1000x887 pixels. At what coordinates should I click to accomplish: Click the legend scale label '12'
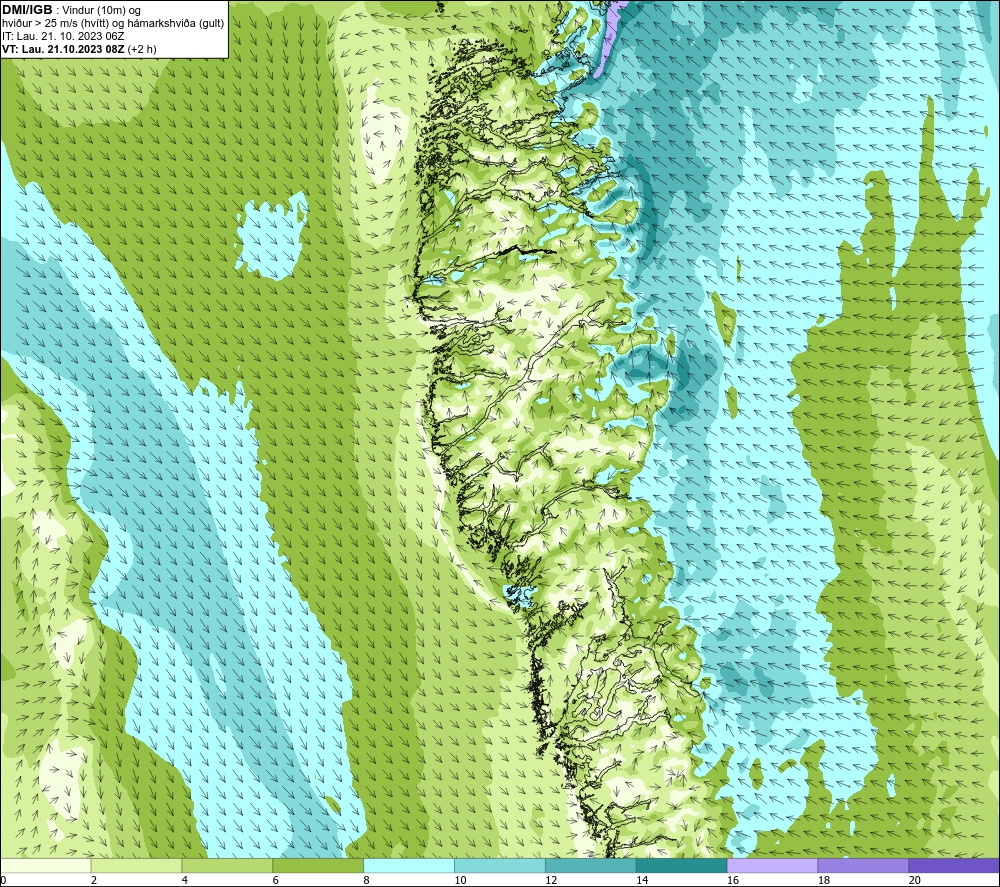pyautogui.click(x=551, y=880)
